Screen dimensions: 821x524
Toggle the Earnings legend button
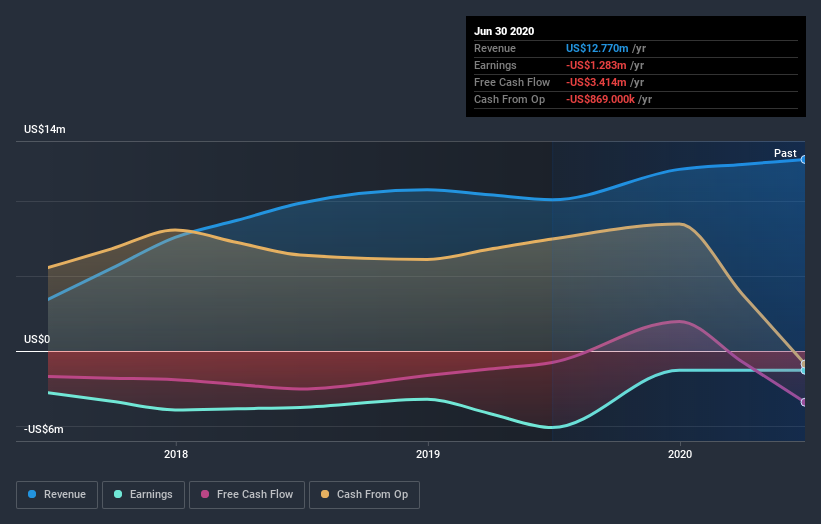143,495
